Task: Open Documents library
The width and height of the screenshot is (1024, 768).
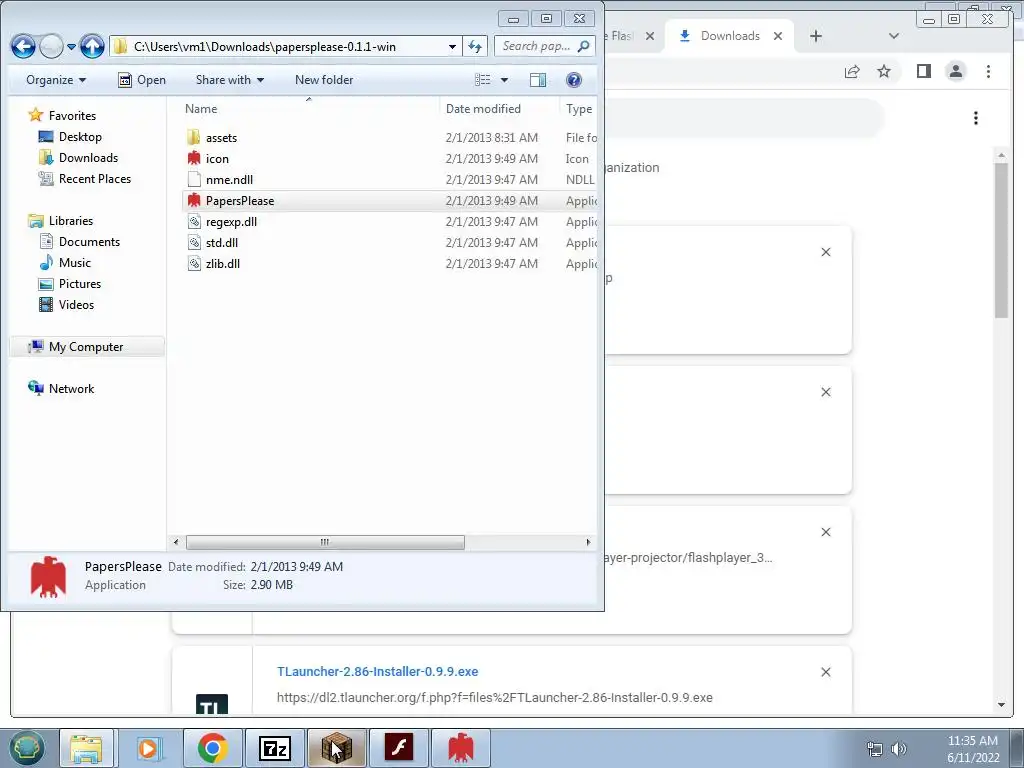Action: tap(79, 242)
